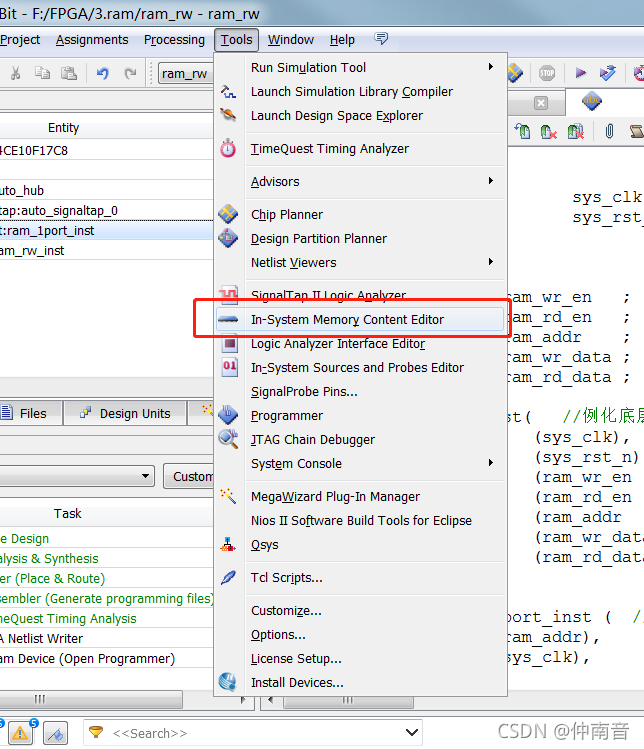Viewport: 644px width, 749px height.
Task: Click the Tcl Scripts feather icon
Action: coord(228,578)
